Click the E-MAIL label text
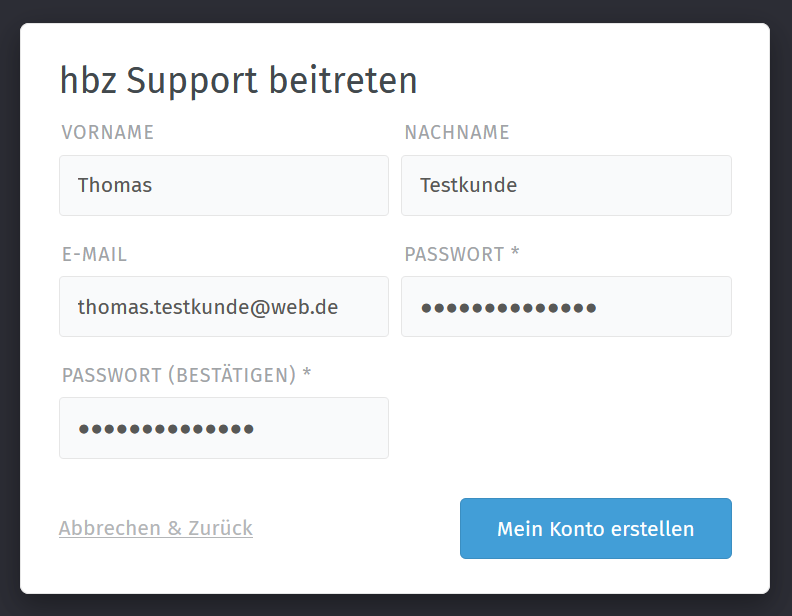Image resolution: width=792 pixels, height=616 pixels. point(95,254)
